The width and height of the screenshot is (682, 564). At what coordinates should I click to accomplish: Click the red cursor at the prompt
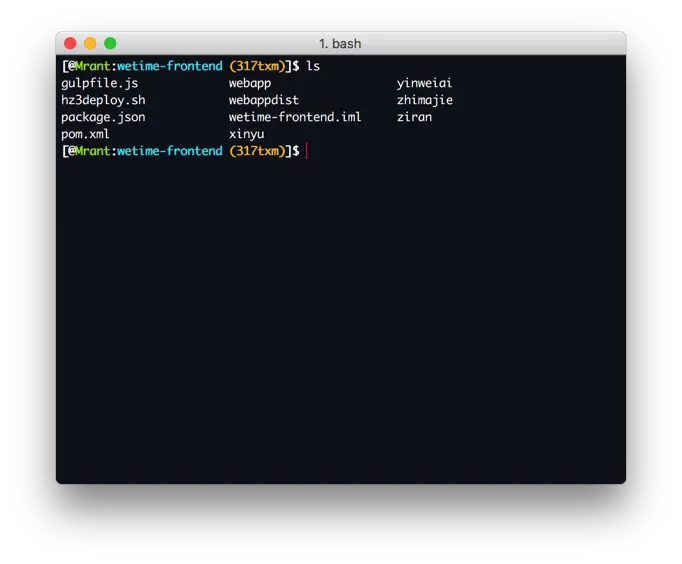(307, 151)
